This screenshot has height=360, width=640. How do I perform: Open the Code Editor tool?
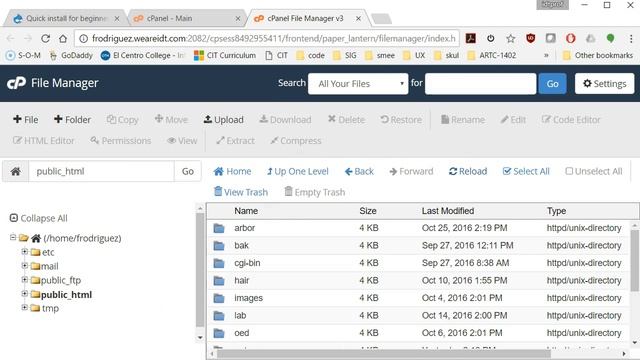point(571,120)
